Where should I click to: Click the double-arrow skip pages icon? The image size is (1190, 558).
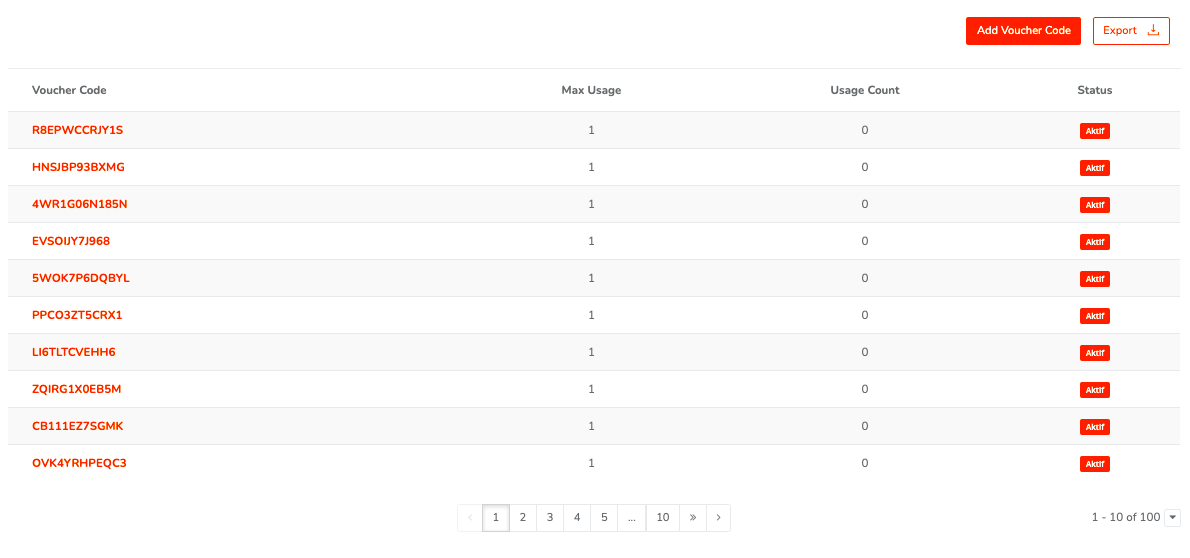(693, 518)
